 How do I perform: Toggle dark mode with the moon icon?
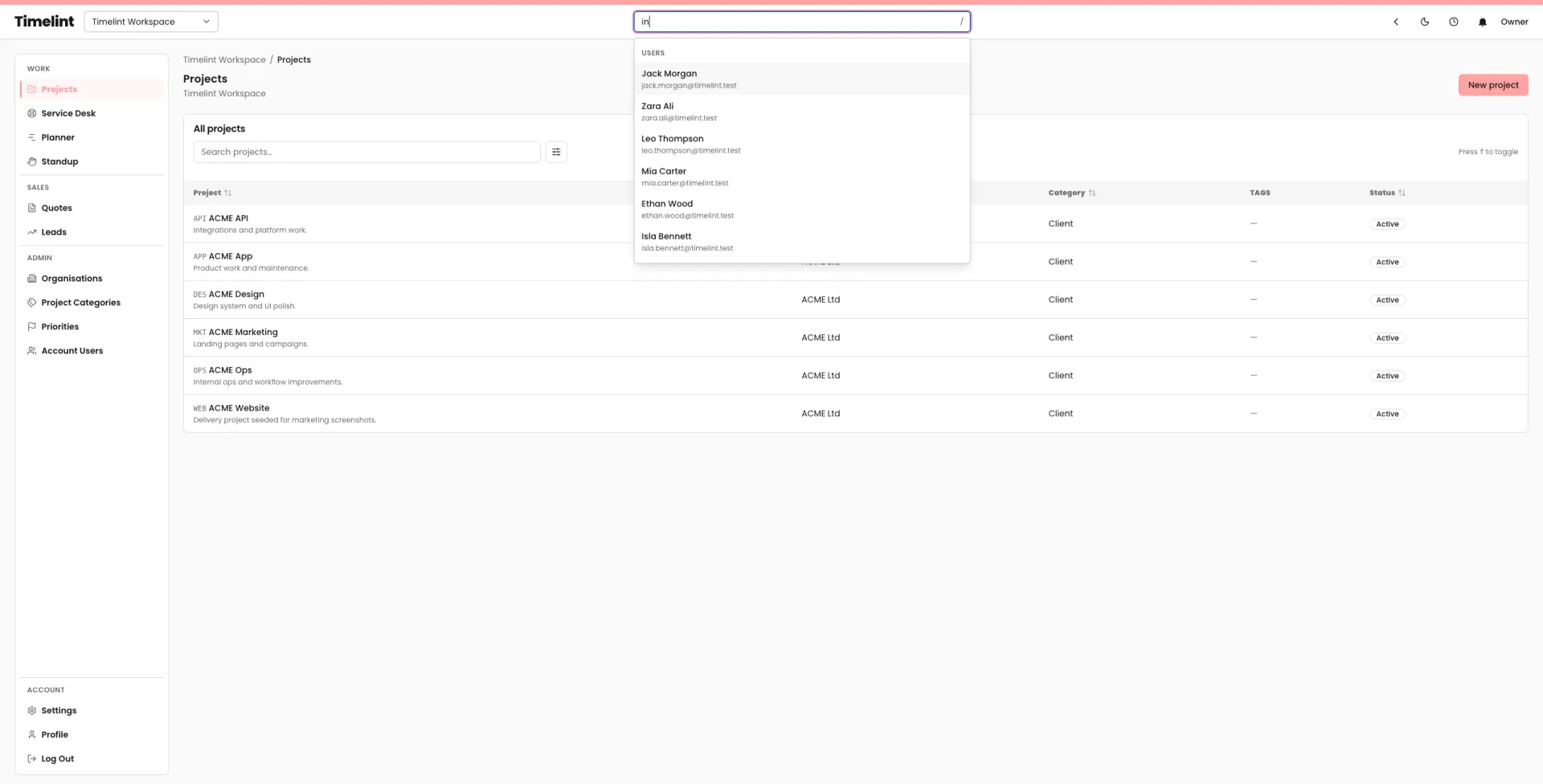pos(1424,22)
